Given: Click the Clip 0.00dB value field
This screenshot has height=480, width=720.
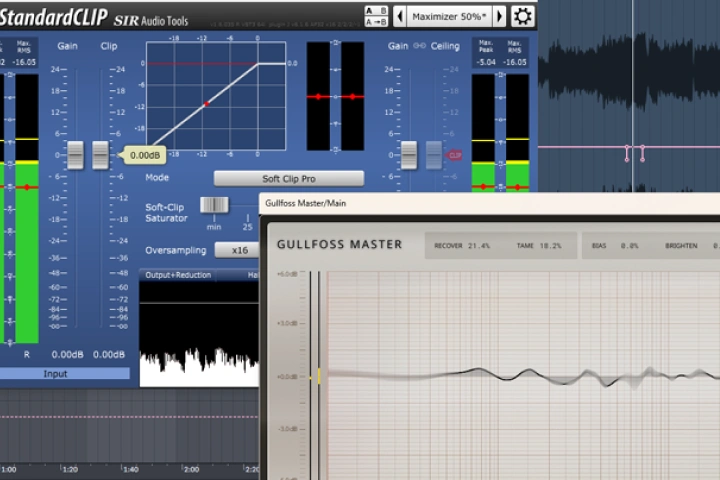Looking at the screenshot, I should (109, 354).
